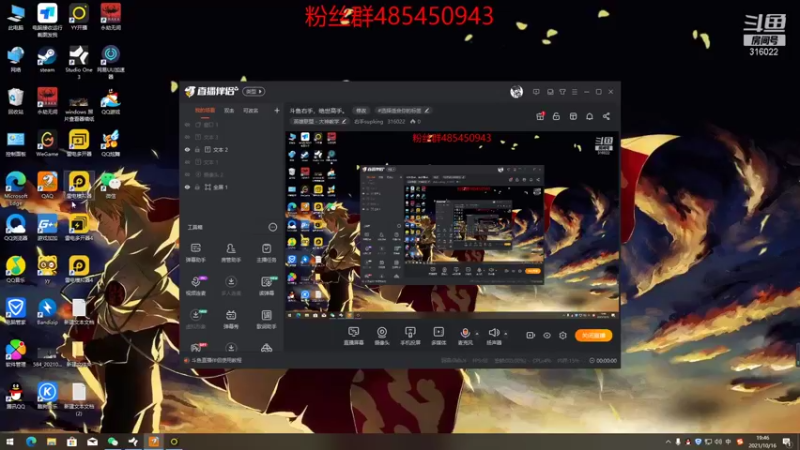Click the 修改 button beside the stream title
800x450 pixels.
[x=361, y=111]
